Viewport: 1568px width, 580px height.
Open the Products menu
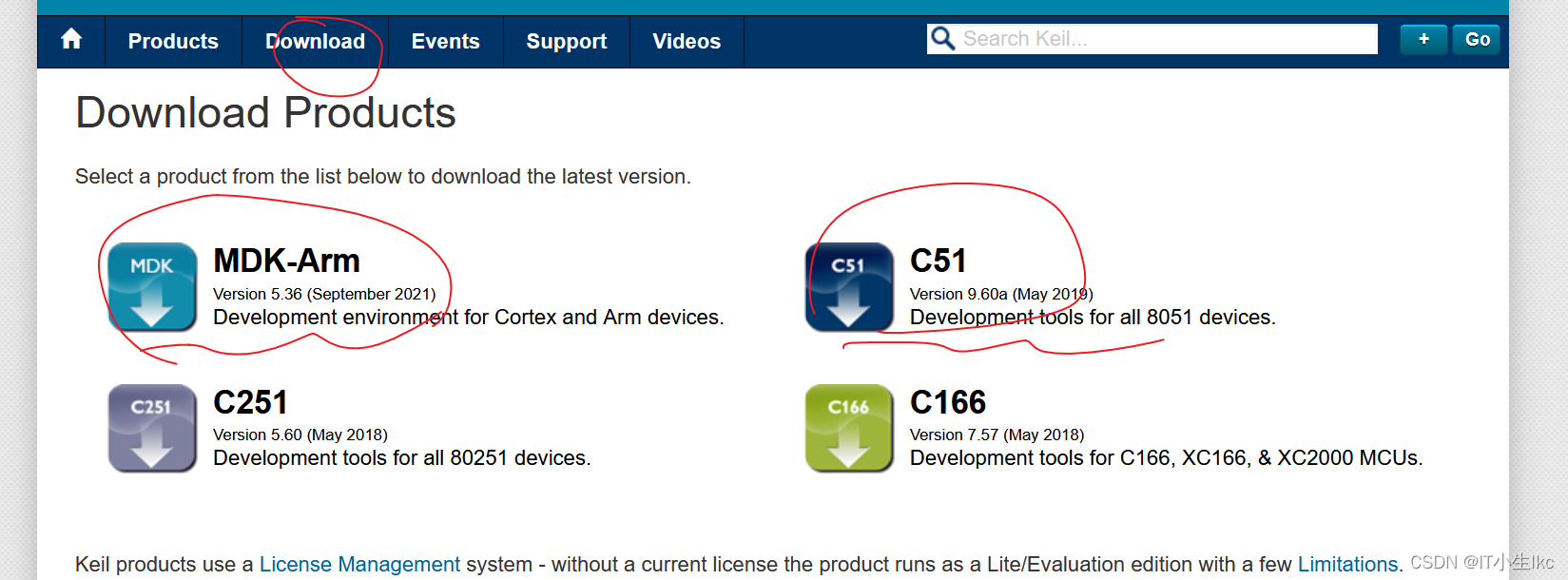[173, 42]
